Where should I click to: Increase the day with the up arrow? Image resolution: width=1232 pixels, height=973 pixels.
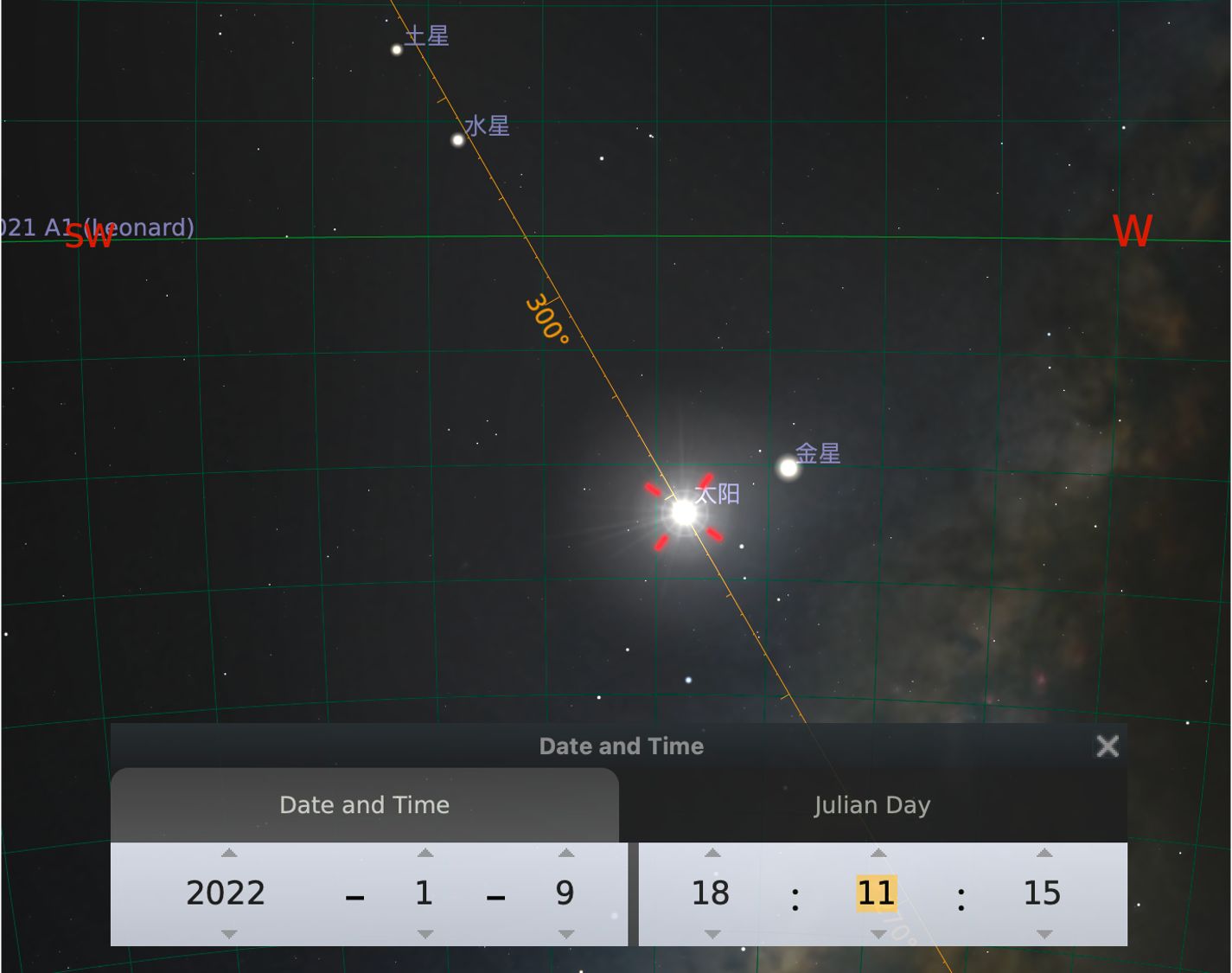coord(566,853)
